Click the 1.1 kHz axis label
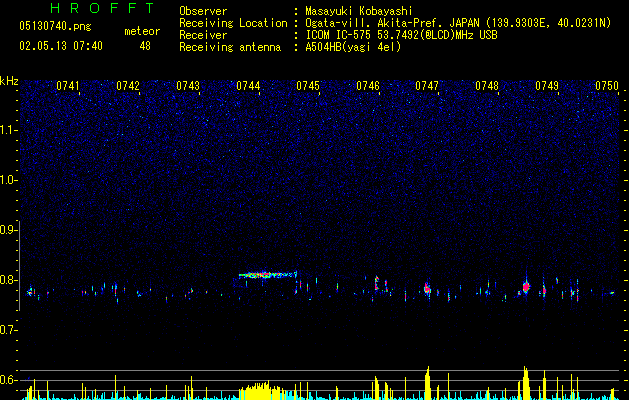This screenshot has height=400, width=629. 9,130
